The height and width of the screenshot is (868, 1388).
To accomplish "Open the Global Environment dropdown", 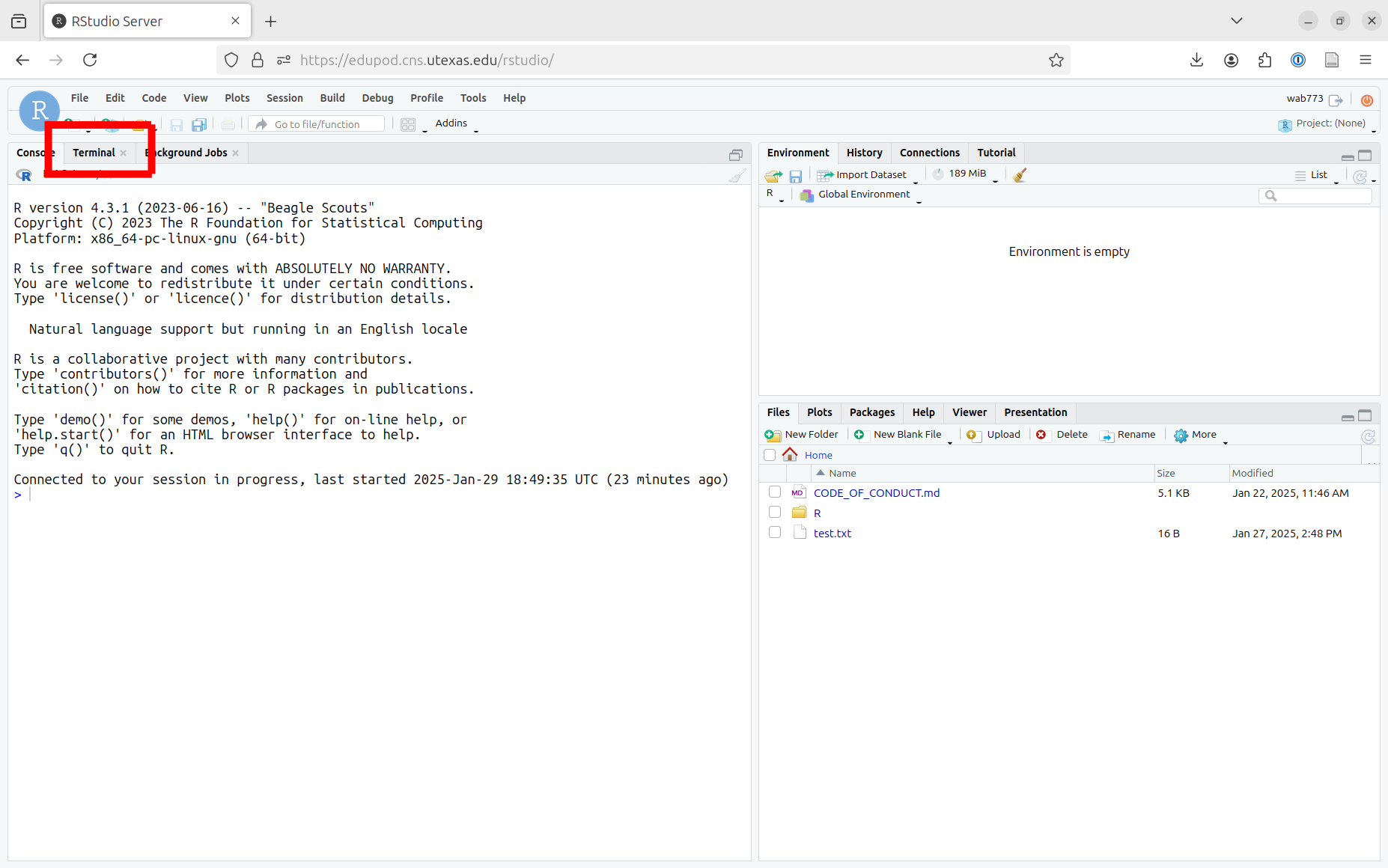I will click(861, 195).
